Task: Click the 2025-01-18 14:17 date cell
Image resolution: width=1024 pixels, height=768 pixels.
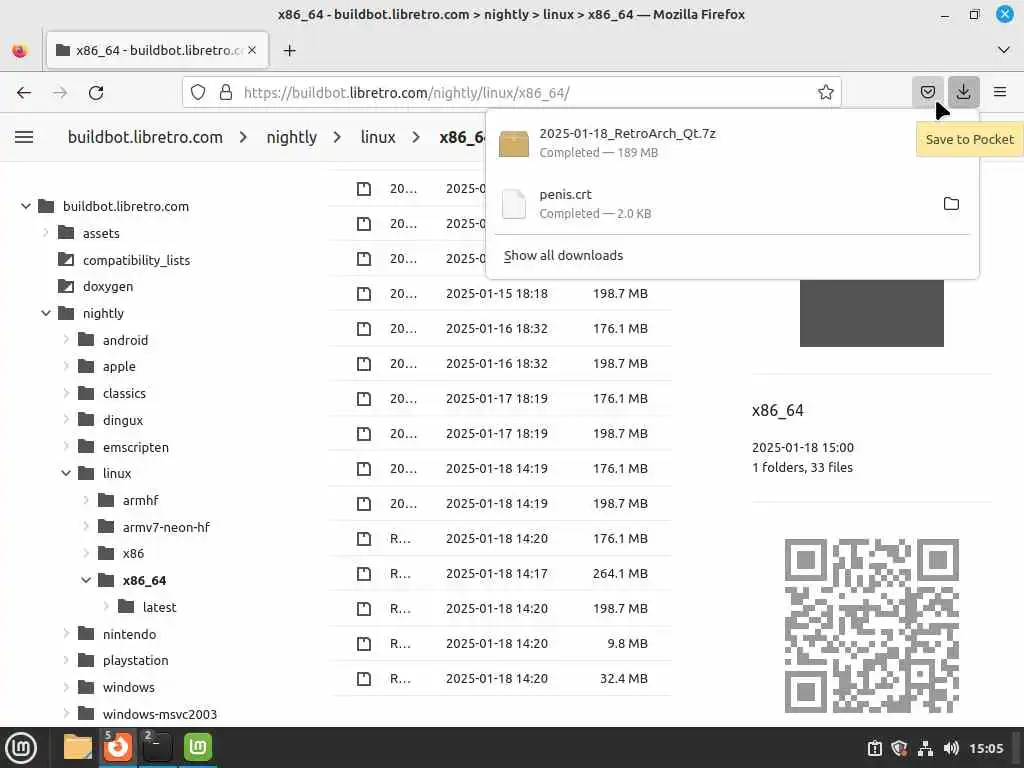Action: 497,573
